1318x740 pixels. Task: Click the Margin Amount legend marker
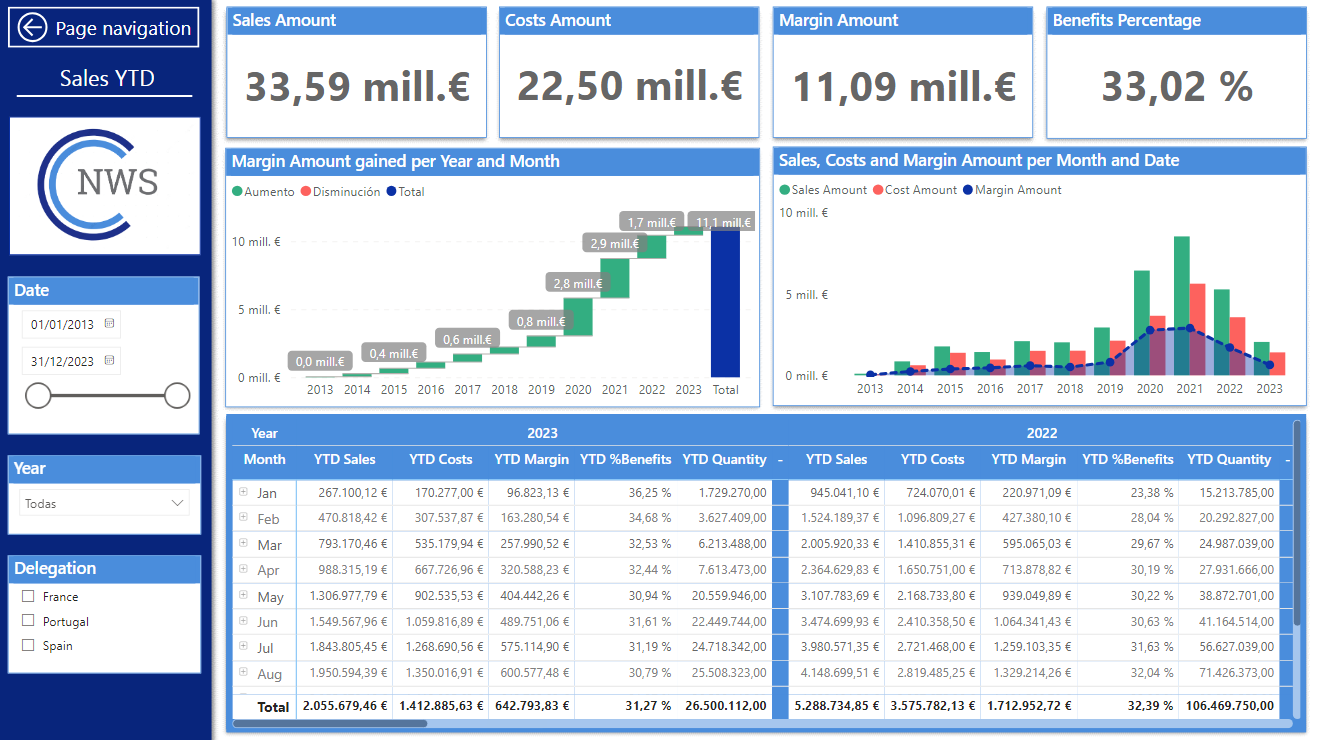click(967, 190)
